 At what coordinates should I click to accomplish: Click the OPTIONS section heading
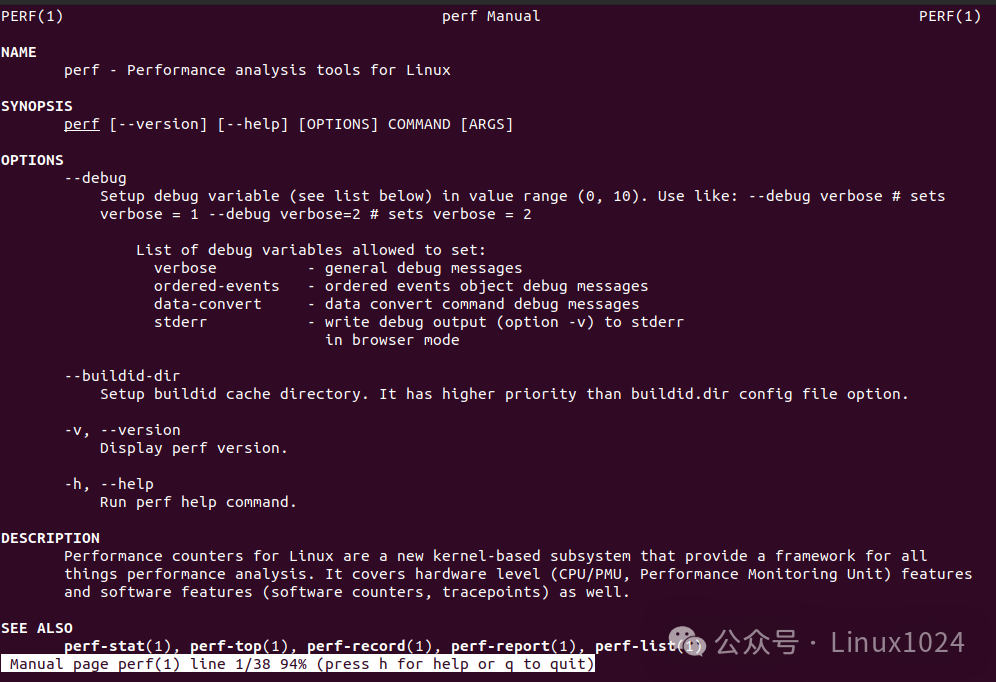(32, 160)
